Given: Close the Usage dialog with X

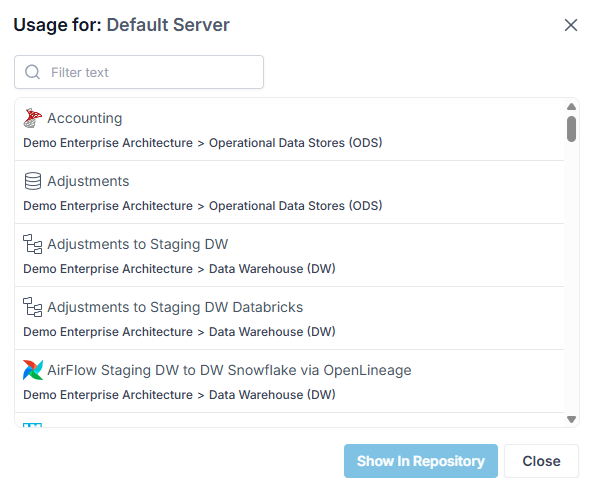Looking at the screenshot, I should (571, 25).
